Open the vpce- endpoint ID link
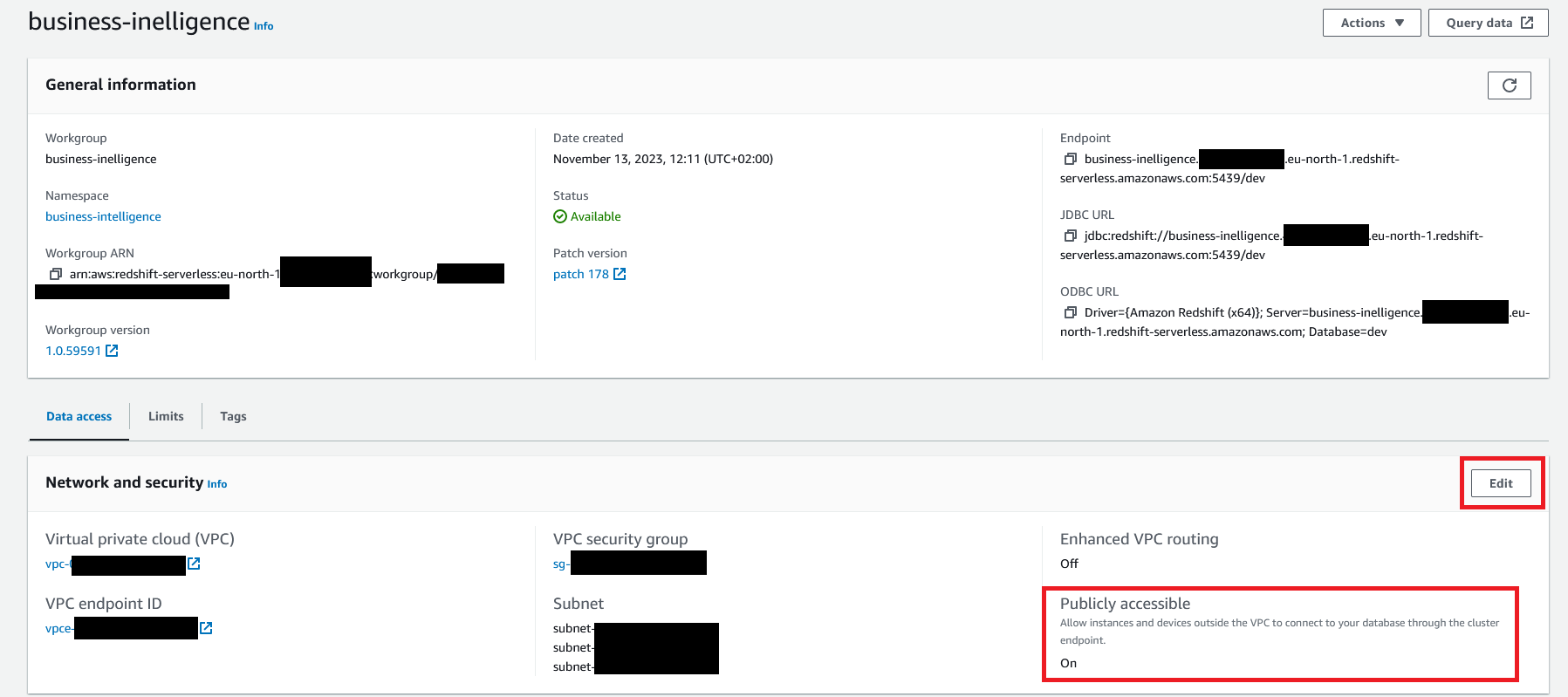The image size is (1568, 697). coord(59,628)
